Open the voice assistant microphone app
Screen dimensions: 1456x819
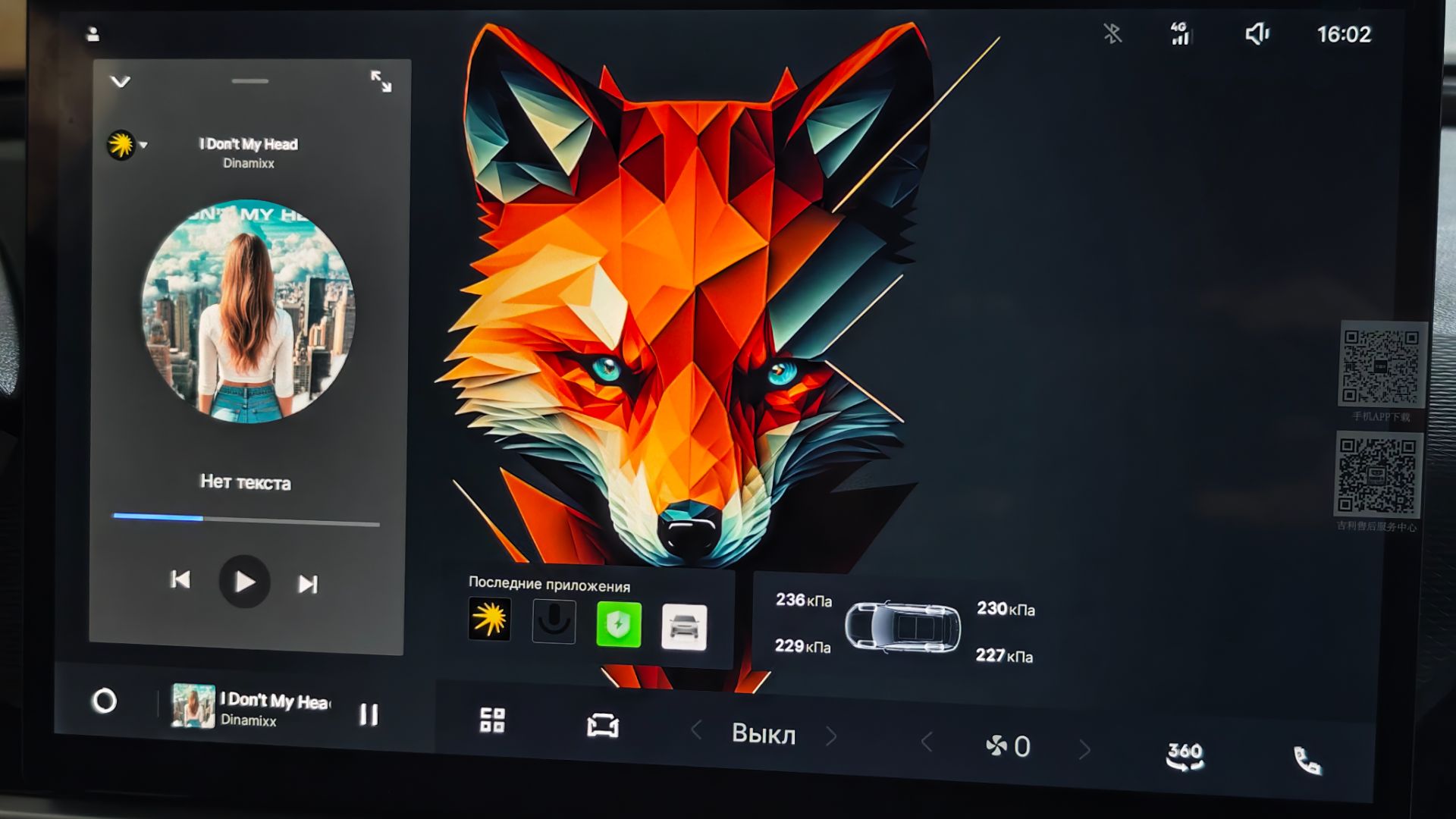tap(554, 622)
